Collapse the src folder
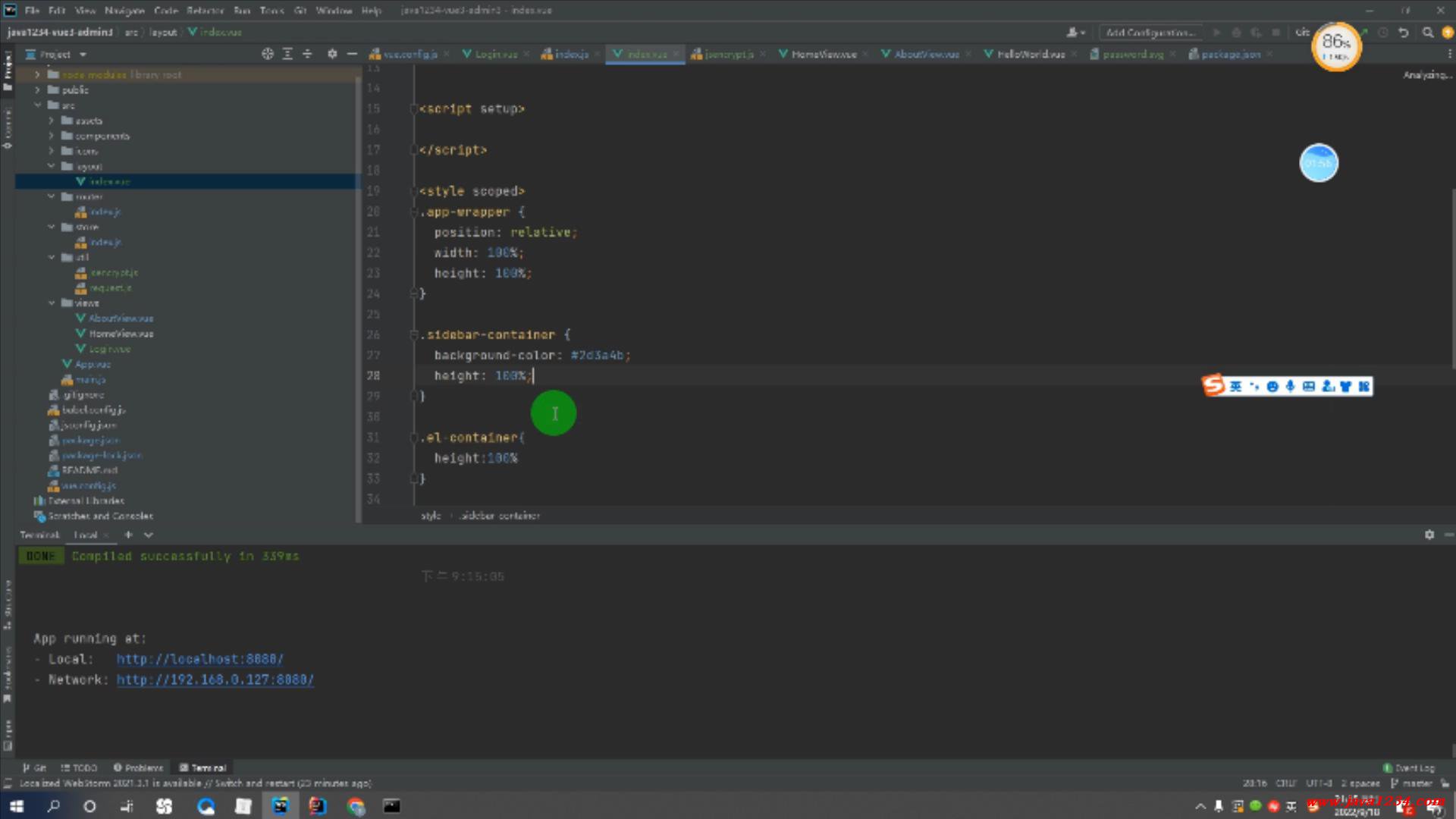This screenshot has height=819, width=1456. [37, 105]
